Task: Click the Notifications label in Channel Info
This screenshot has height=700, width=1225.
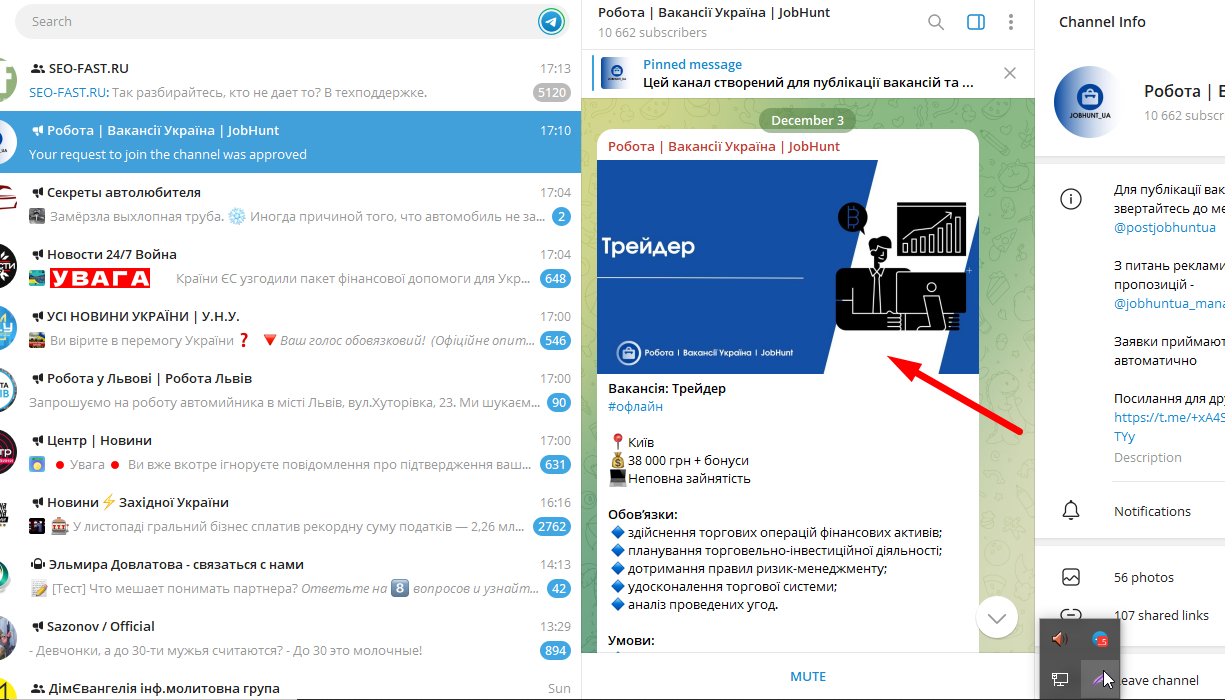Action: [x=1152, y=511]
